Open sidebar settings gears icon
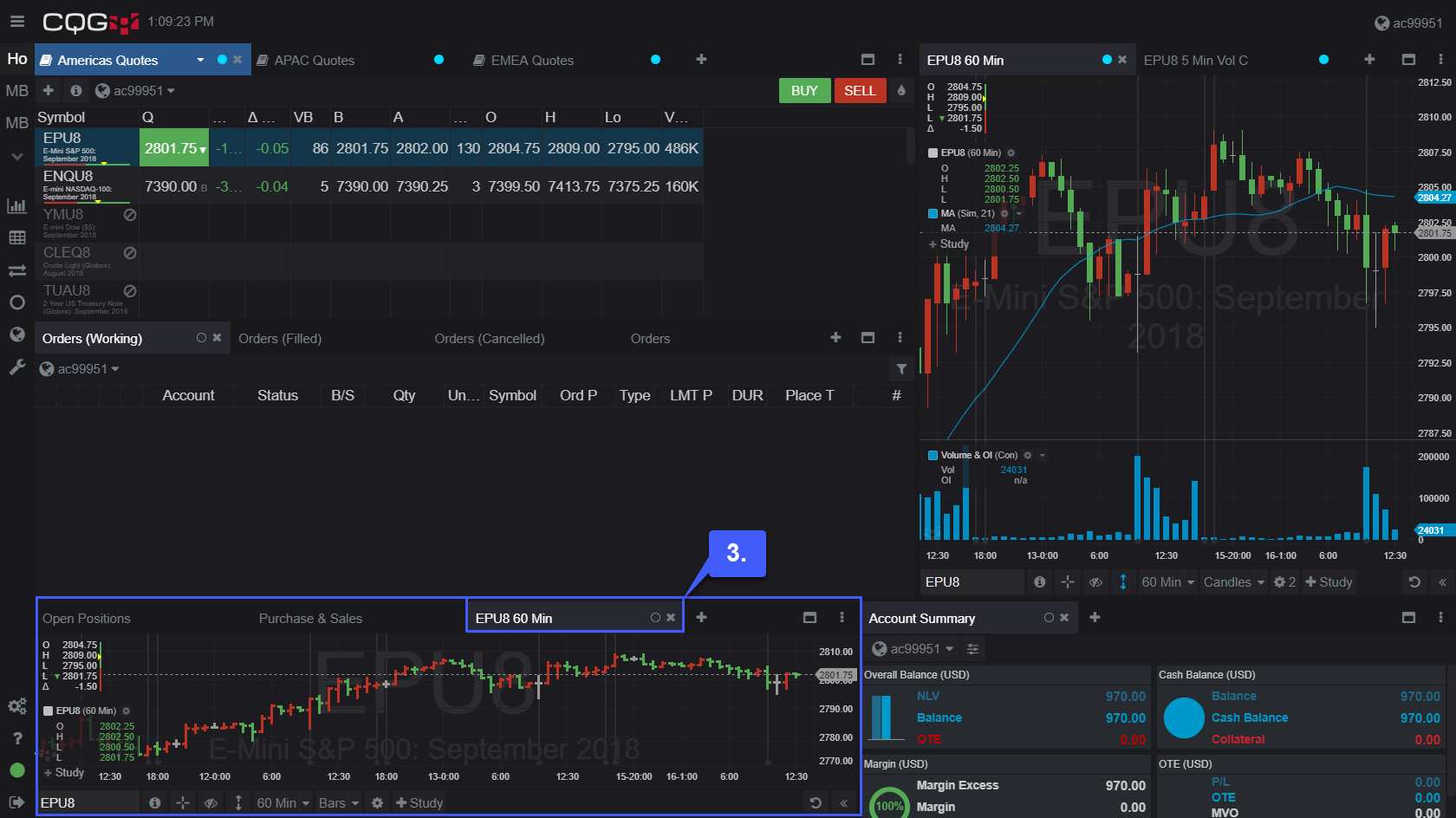The height and width of the screenshot is (818, 1456). pos(16,706)
